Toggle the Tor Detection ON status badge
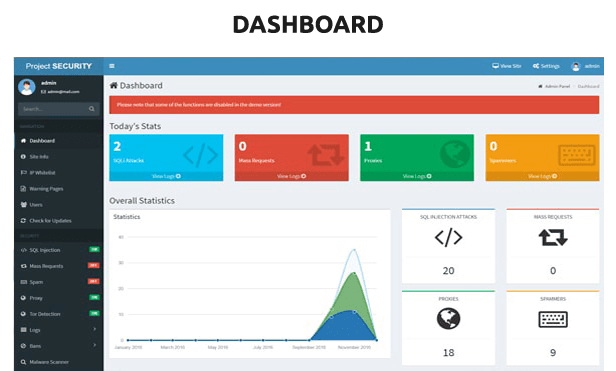This screenshot has width=616, height=371. click(94, 313)
